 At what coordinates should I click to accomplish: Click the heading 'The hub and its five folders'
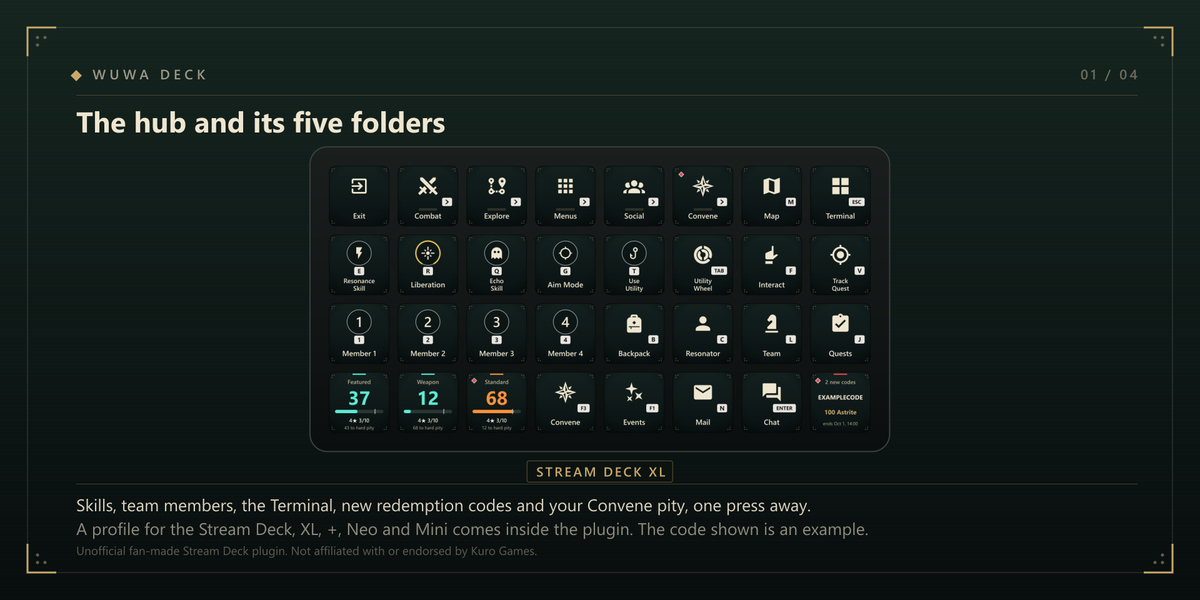[261, 123]
